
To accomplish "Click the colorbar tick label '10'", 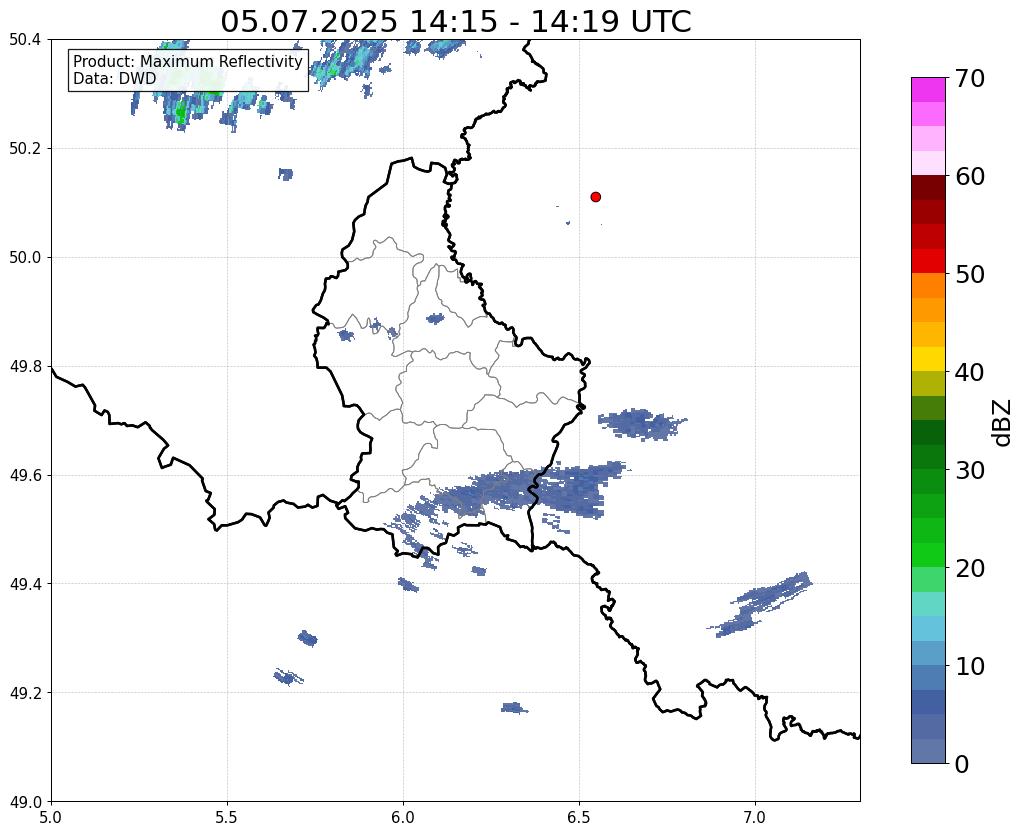I will point(970,666).
